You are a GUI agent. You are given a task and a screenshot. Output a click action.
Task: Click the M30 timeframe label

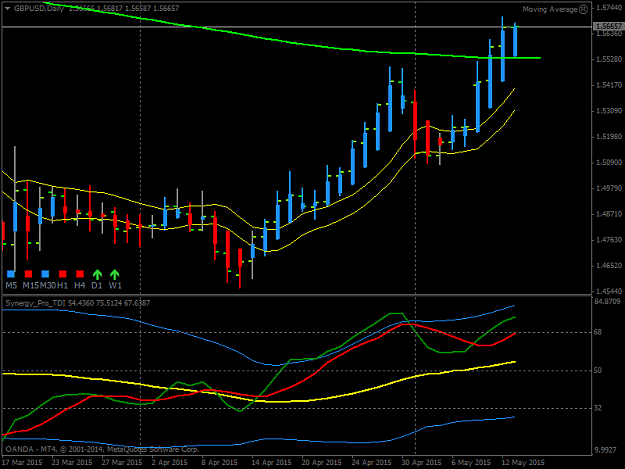click(x=47, y=285)
